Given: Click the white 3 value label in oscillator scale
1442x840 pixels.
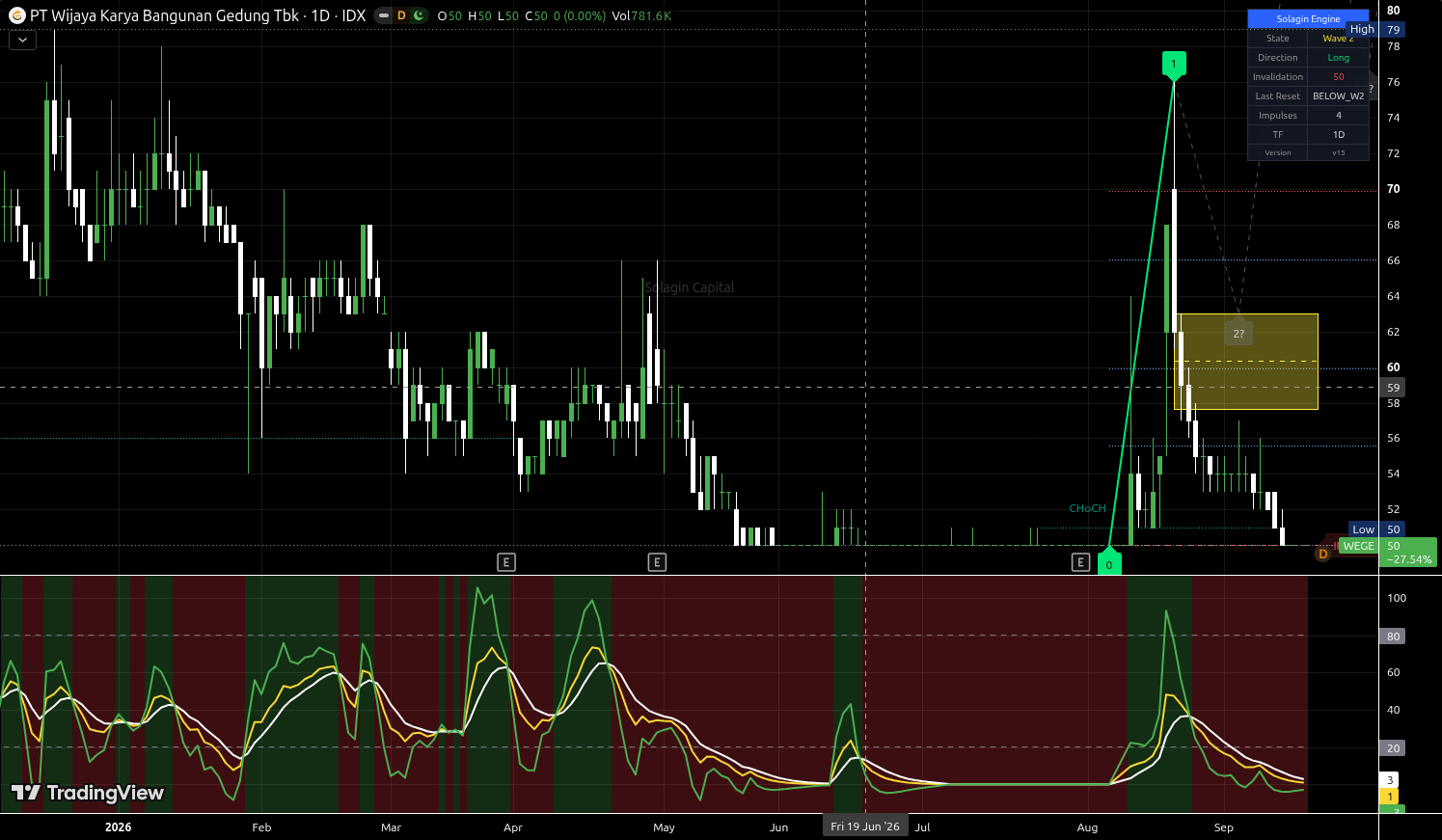Looking at the screenshot, I should (1390, 780).
